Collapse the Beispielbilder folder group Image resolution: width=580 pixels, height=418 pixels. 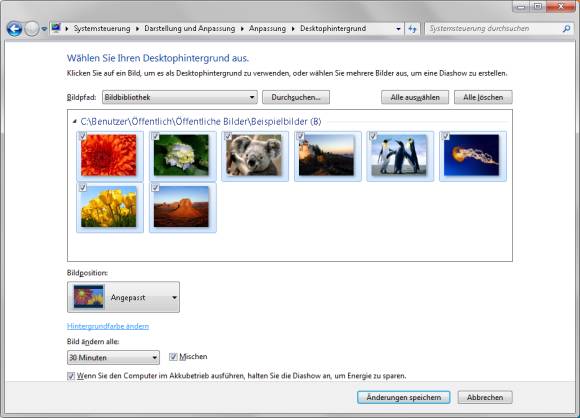[75, 121]
